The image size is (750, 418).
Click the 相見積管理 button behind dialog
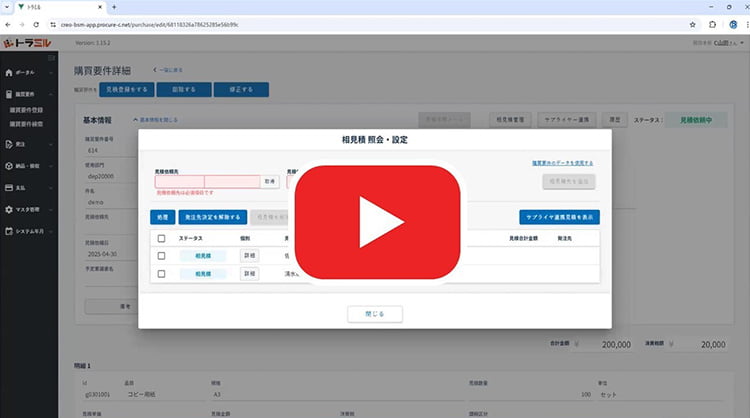tap(510, 120)
